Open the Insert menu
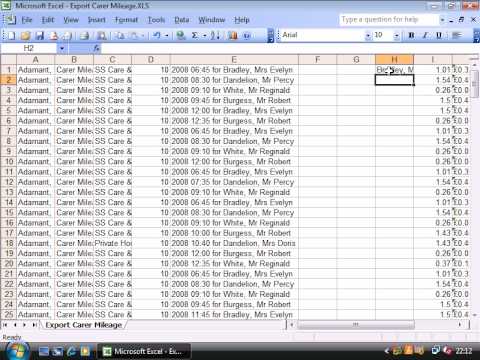 click(96, 20)
